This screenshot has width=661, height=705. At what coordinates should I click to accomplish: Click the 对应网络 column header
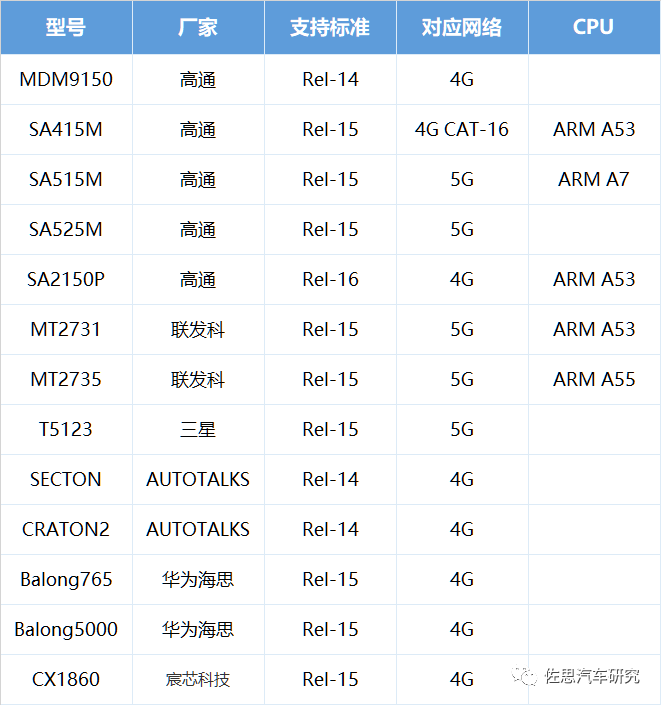[x=462, y=27]
